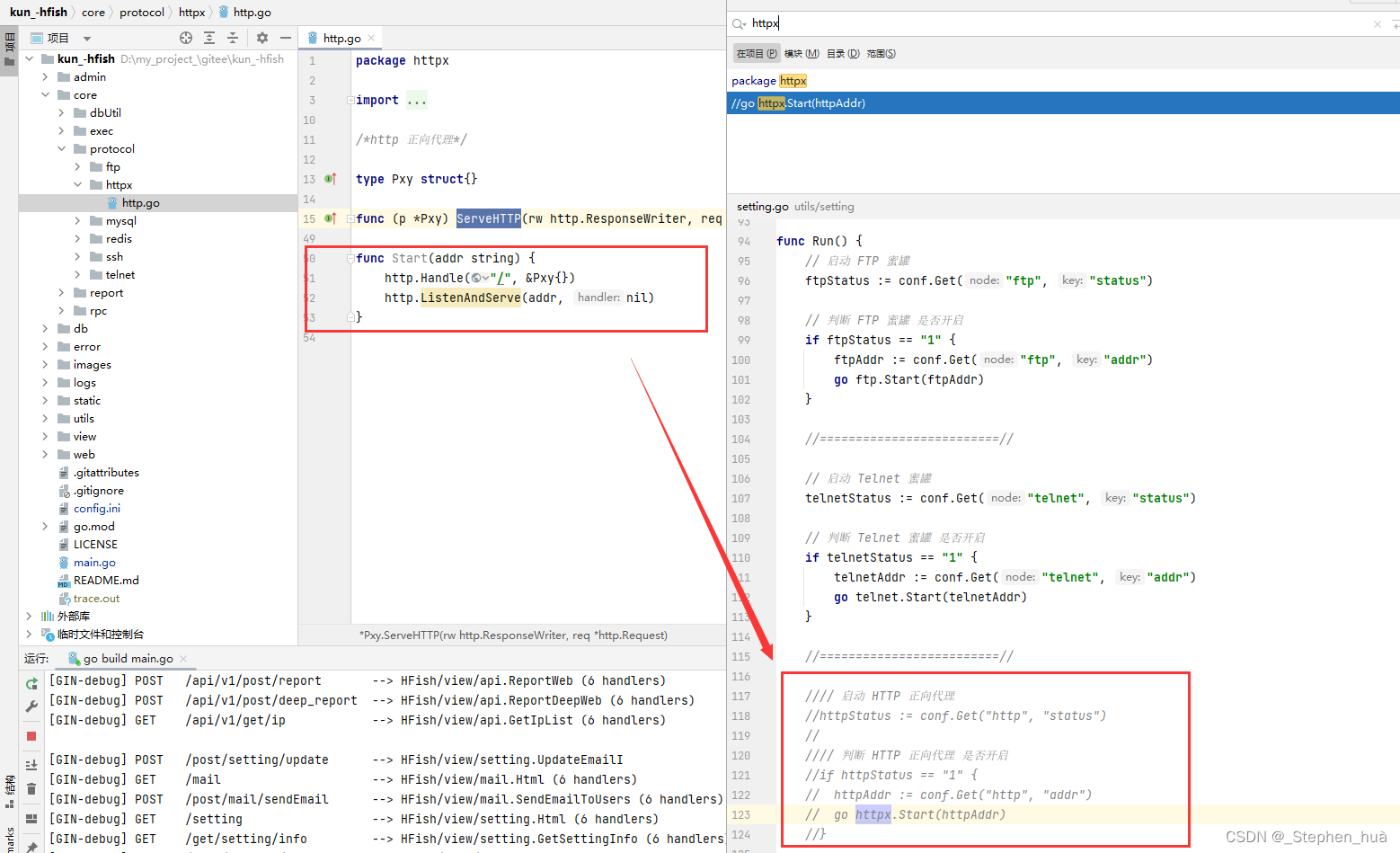The height and width of the screenshot is (853, 1400).
Task: Click the wrench icon in run panel
Action: pyautogui.click(x=31, y=707)
